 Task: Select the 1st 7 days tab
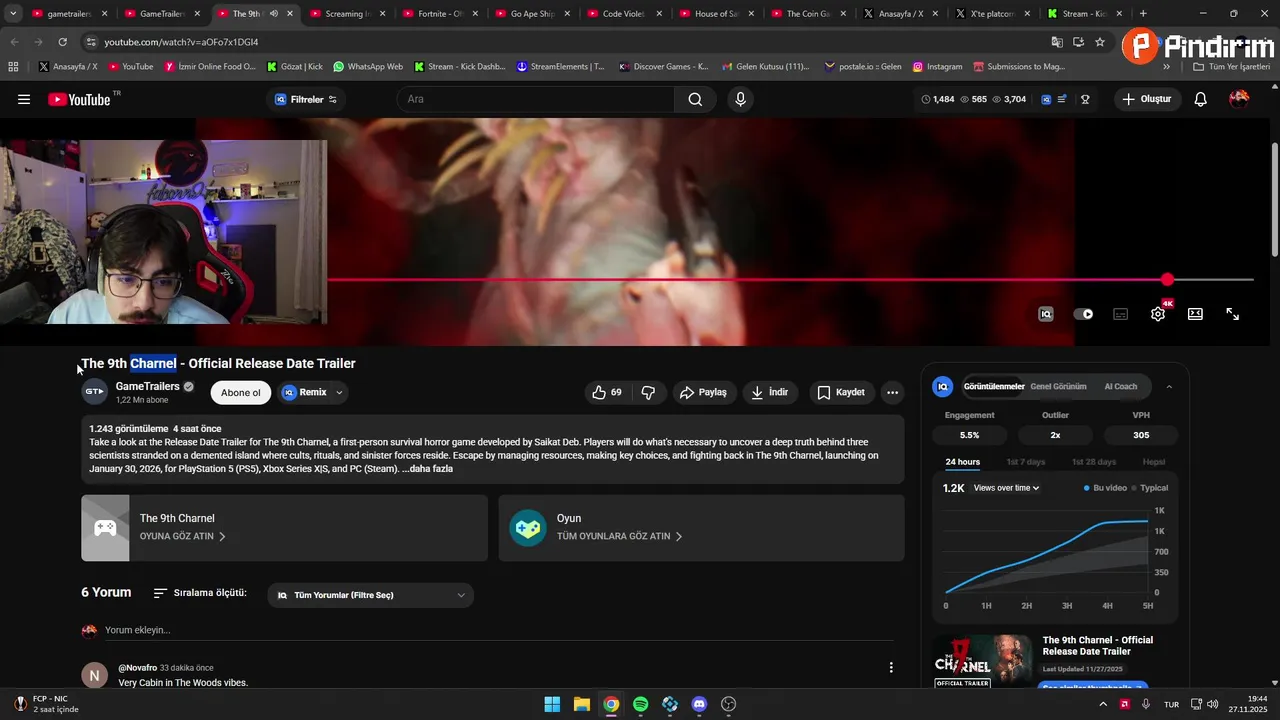pos(1025,462)
